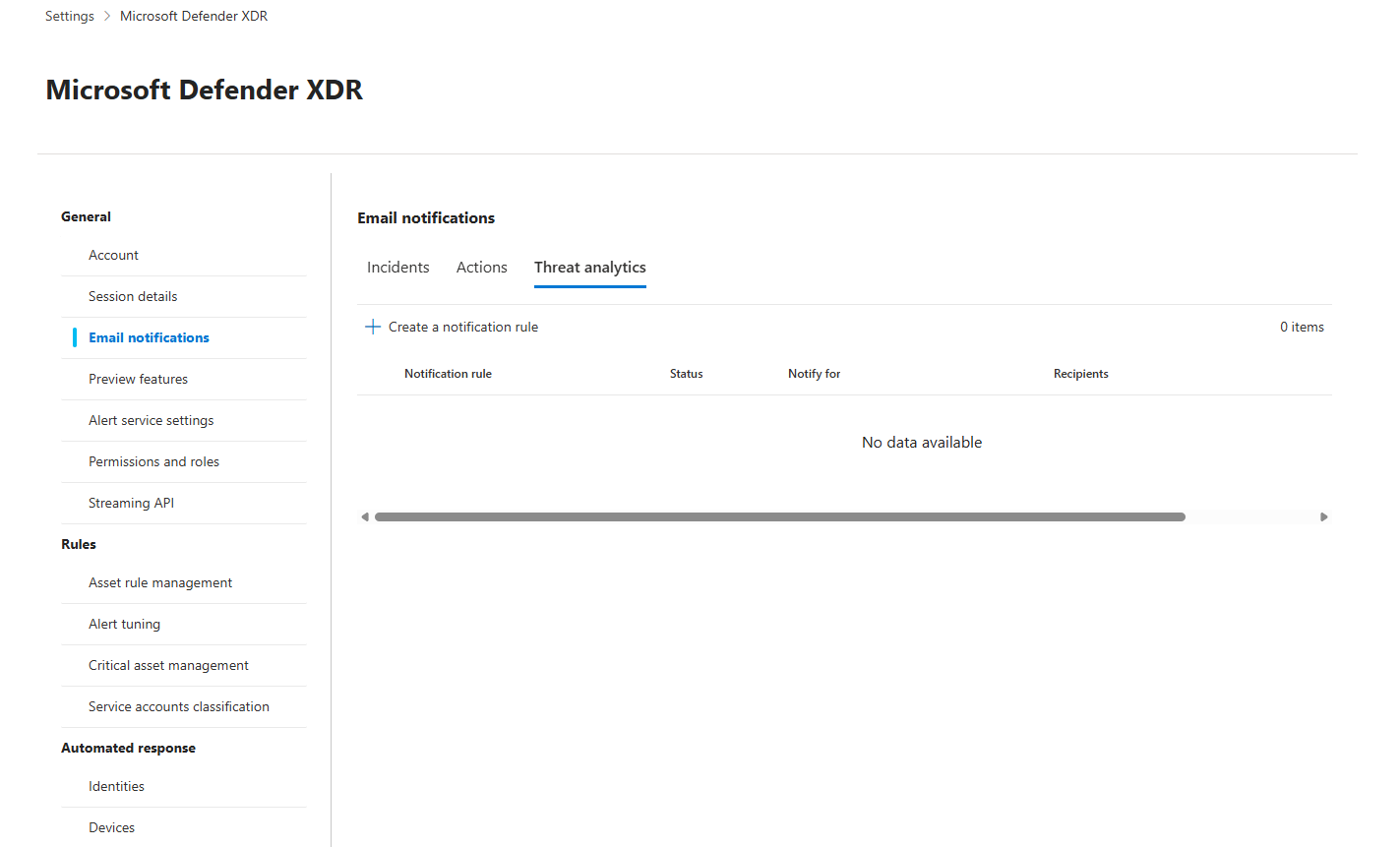The height and width of the screenshot is (847, 1400).
Task: Click the Automated response section heading
Action: [128, 749]
